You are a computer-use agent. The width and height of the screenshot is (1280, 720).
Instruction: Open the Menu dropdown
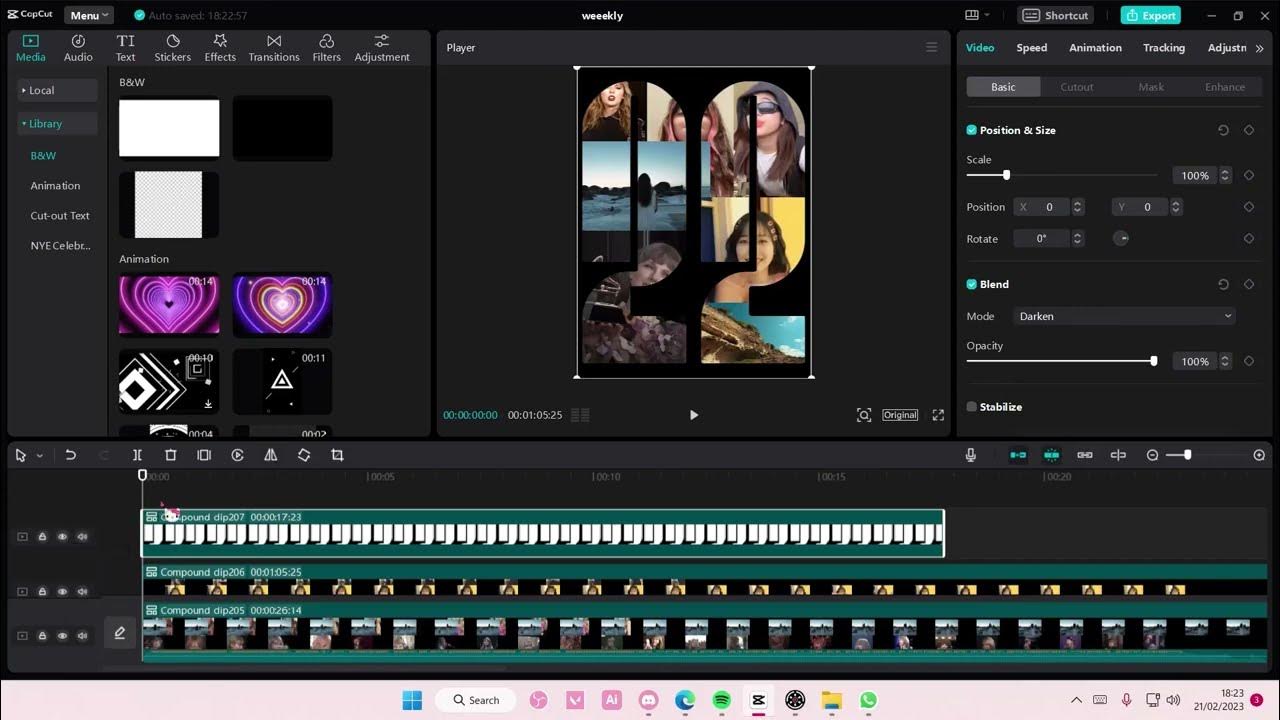[89, 15]
